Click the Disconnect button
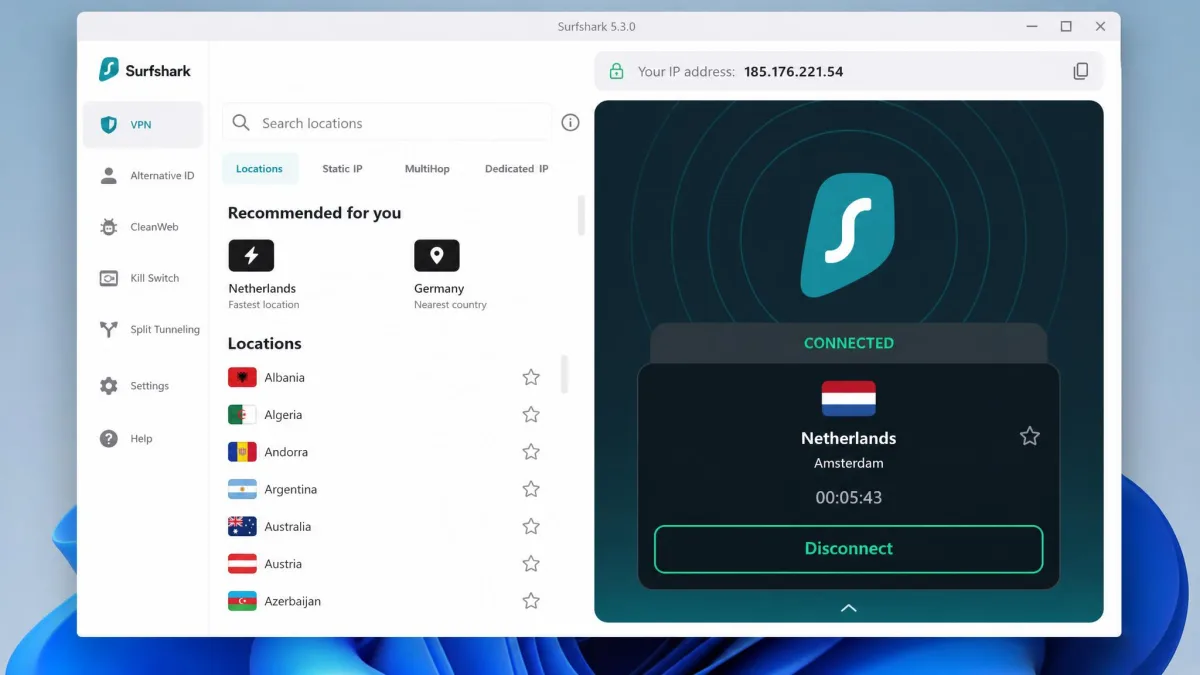 click(848, 549)
